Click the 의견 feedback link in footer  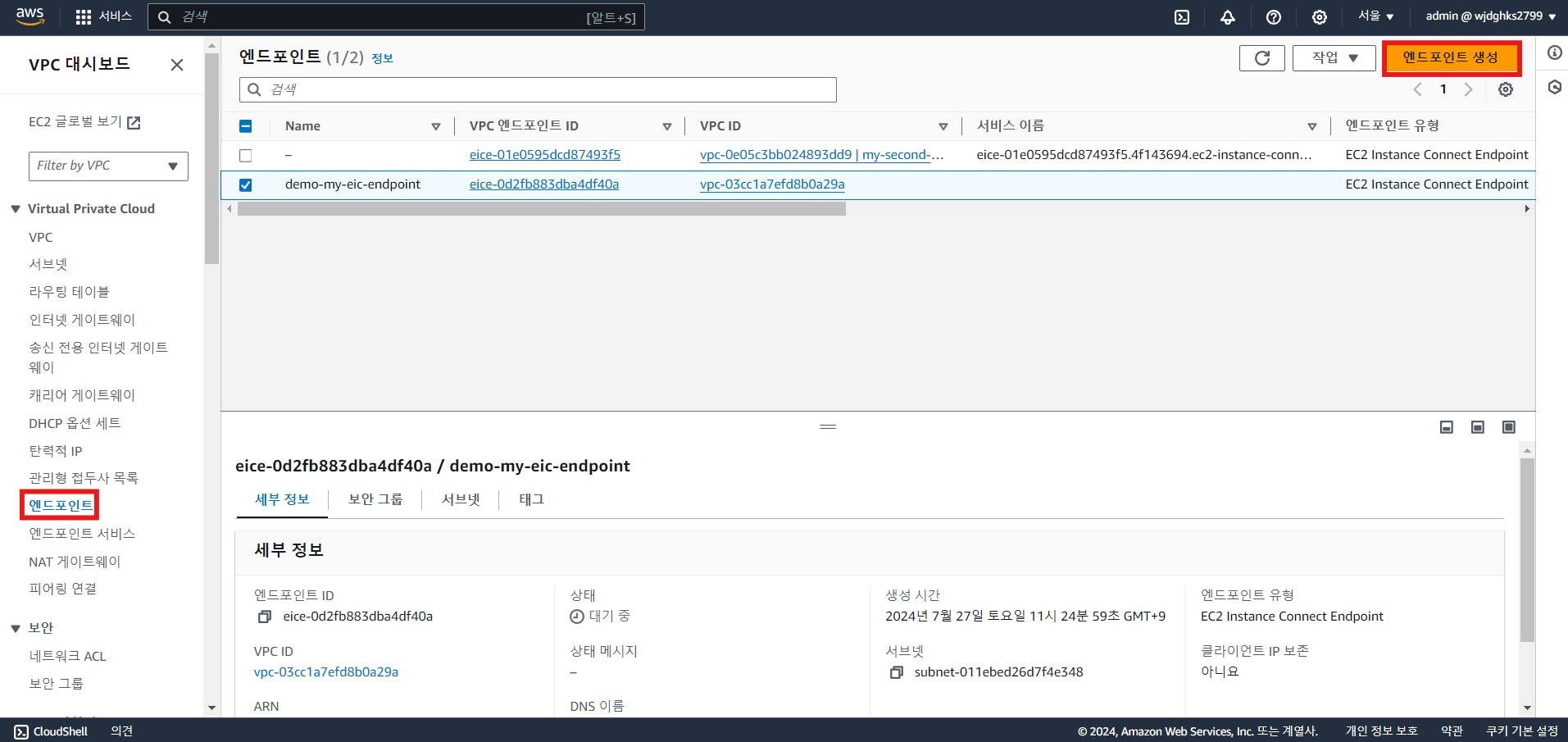coord(122,731)
